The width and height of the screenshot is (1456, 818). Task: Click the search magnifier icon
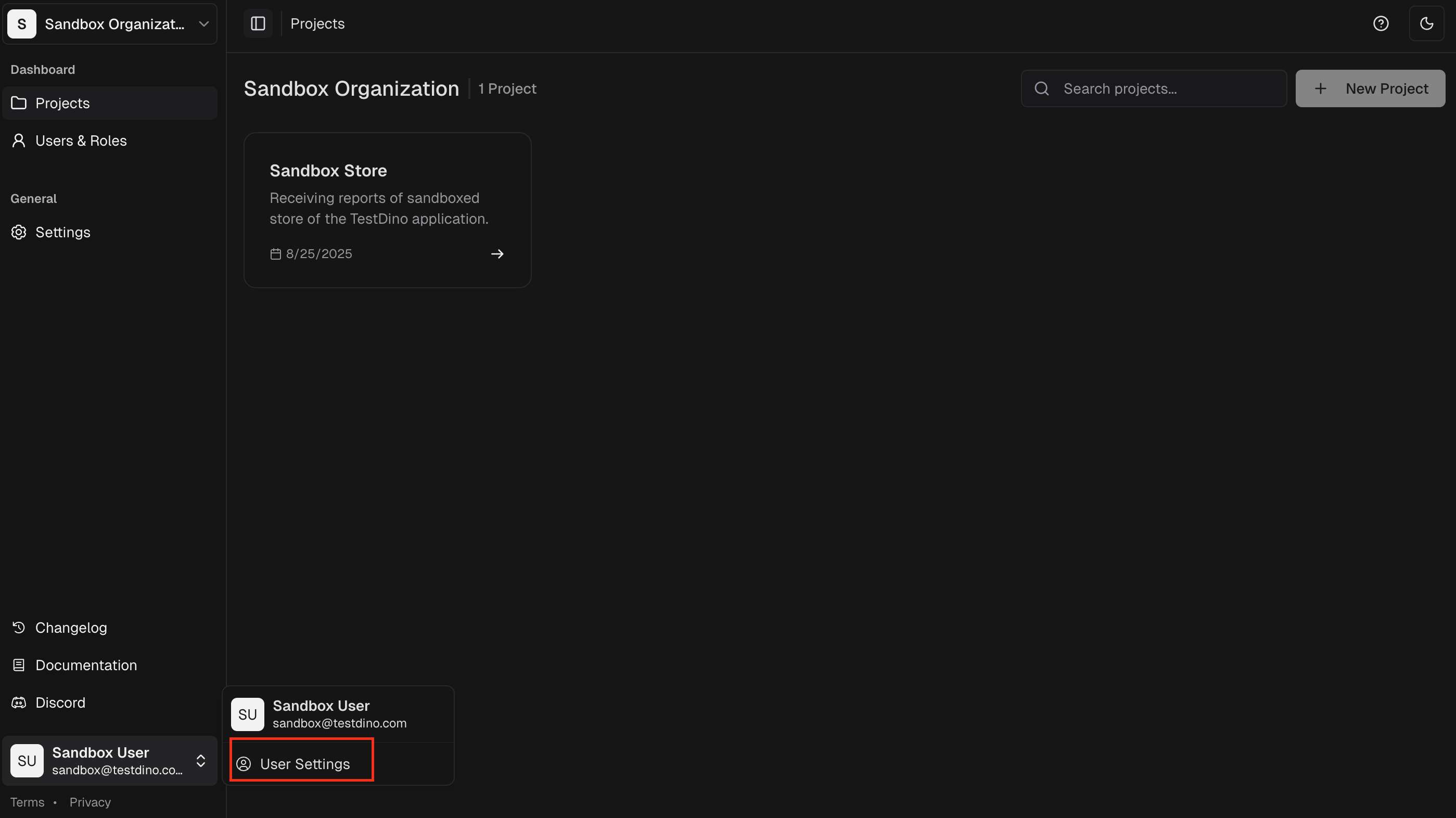click(1042, 88)
